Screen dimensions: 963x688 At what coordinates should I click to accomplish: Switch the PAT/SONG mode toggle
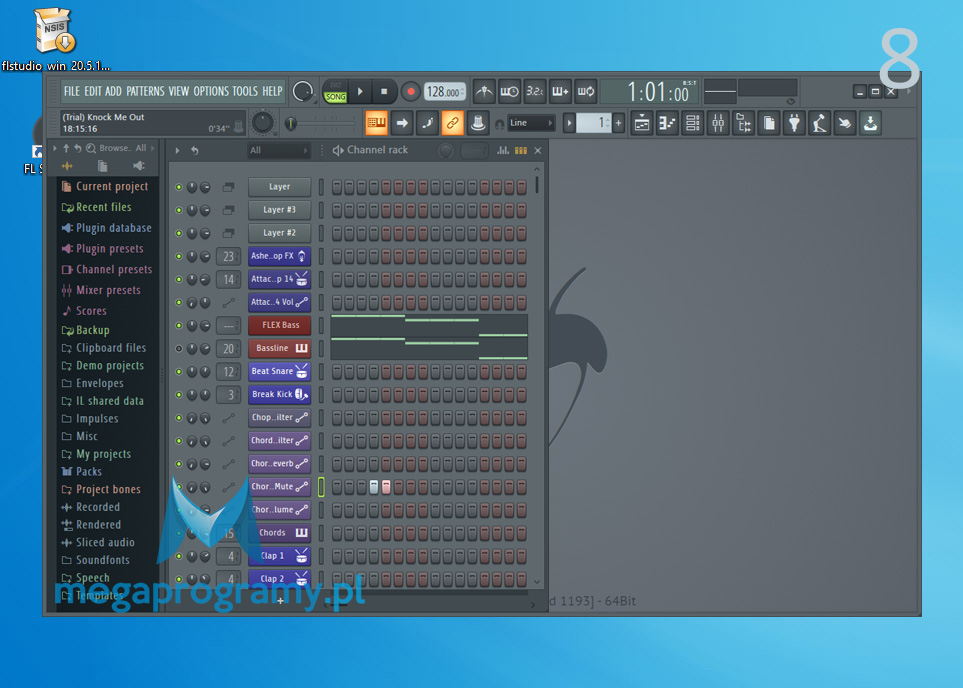tap(335, 92)
